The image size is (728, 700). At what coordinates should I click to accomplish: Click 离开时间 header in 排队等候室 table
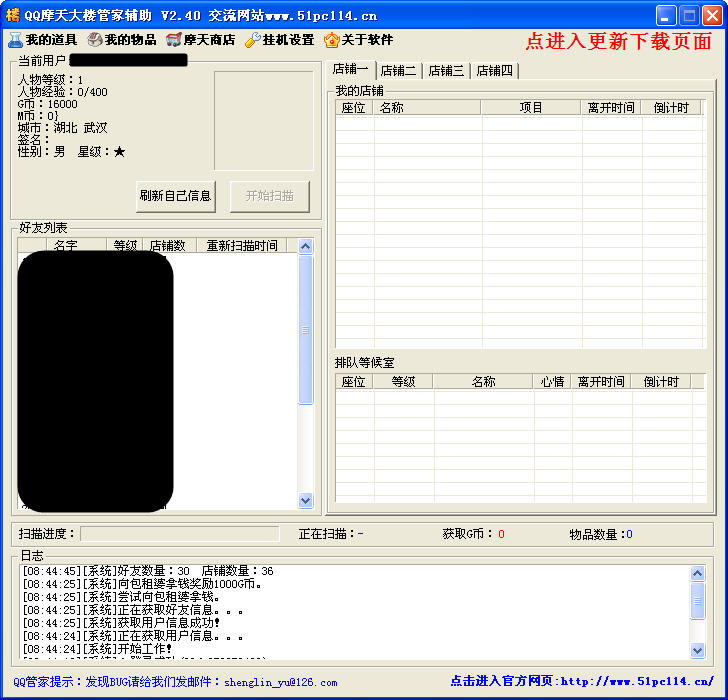[x=601, y=382]
